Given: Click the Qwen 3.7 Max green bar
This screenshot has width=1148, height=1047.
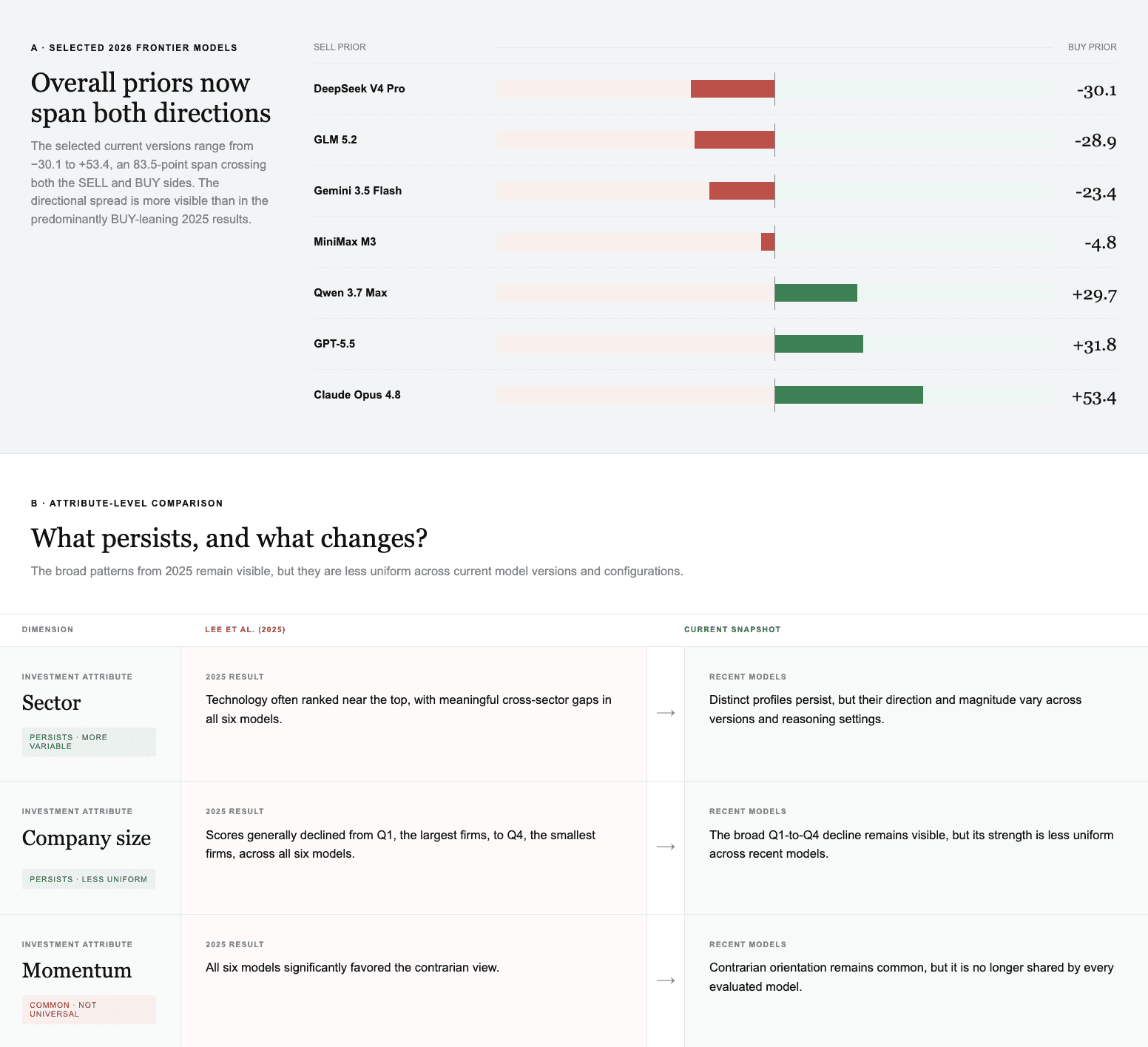Looking at the screenshot, I should point(816,293).
